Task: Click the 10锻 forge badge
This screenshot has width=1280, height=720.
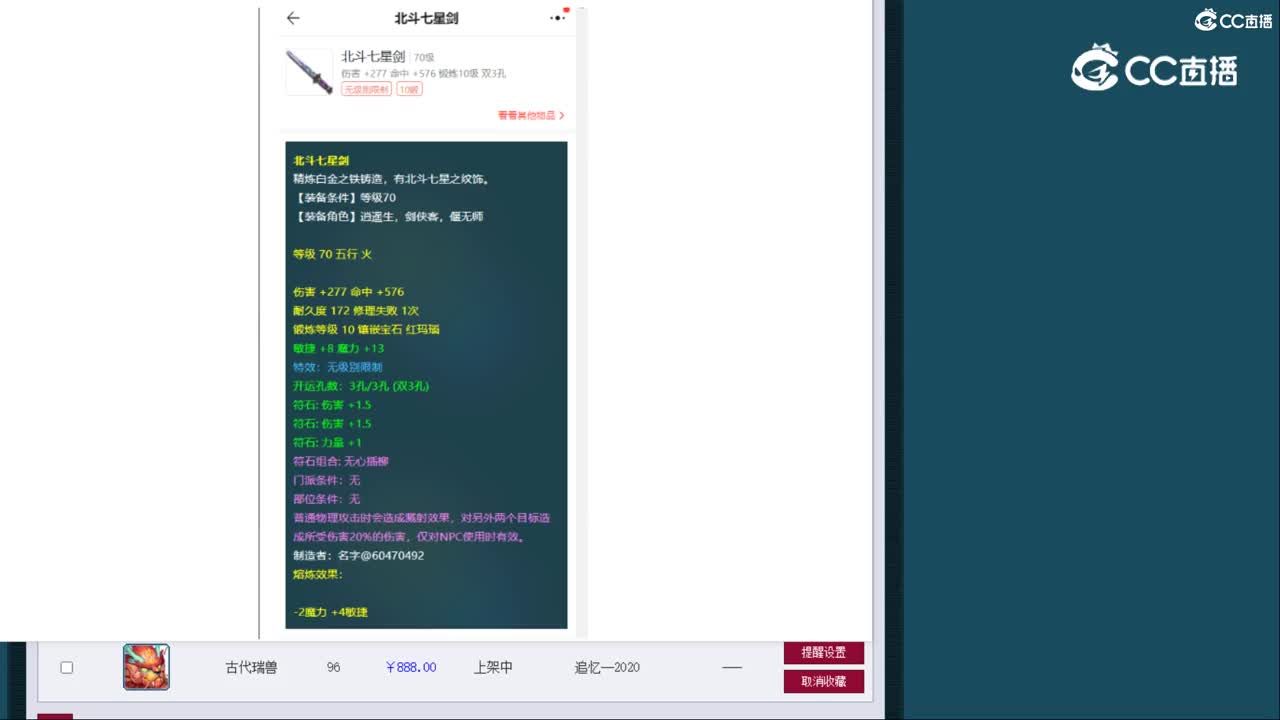Action: point(407,89)
